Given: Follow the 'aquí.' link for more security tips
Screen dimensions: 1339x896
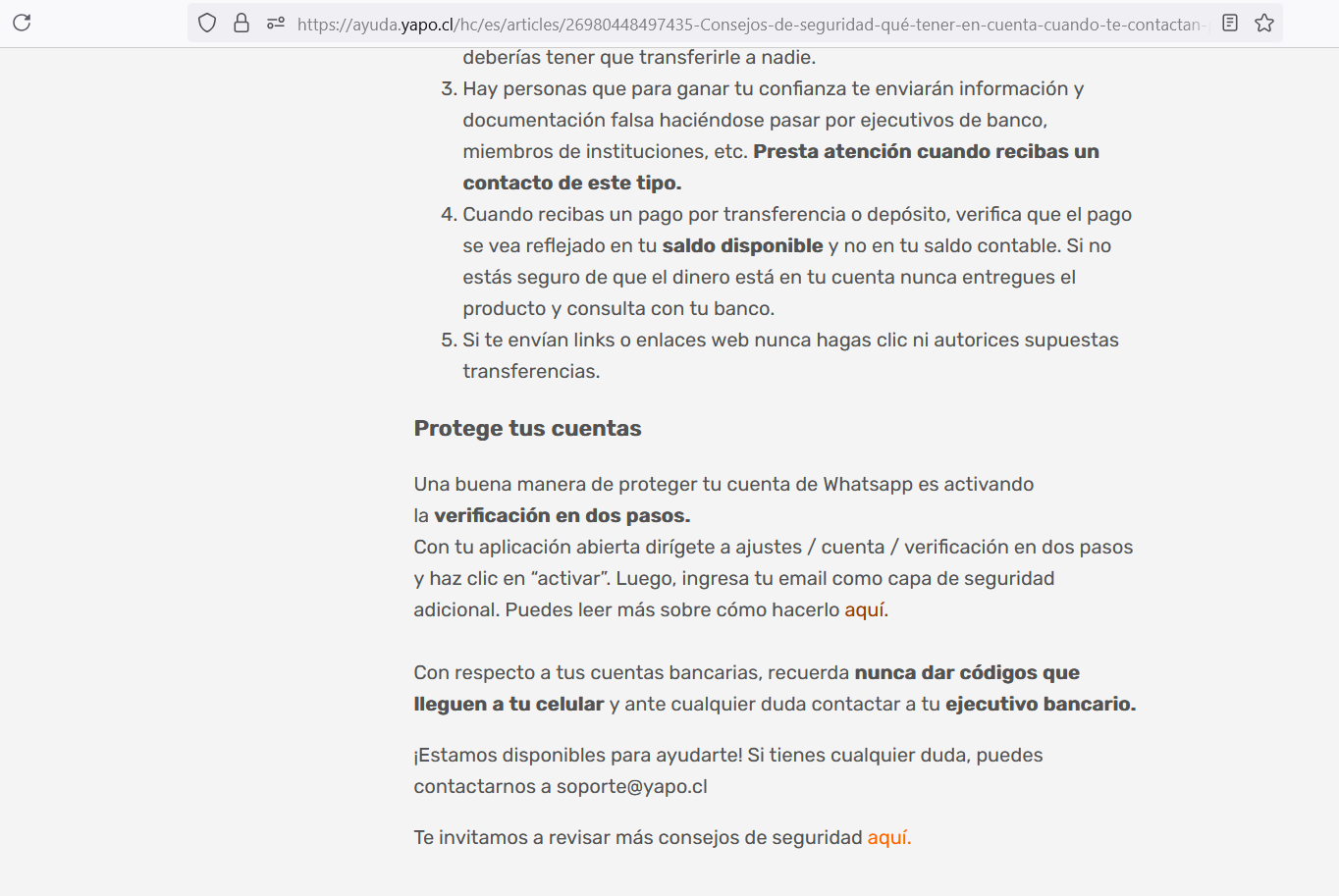Looking at the screenshot, I should tap(889, 837).
